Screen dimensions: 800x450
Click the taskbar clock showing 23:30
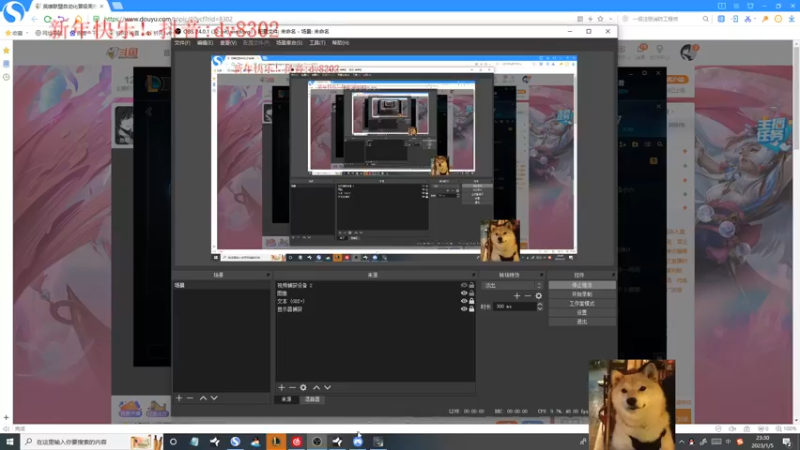pos(763,441)
